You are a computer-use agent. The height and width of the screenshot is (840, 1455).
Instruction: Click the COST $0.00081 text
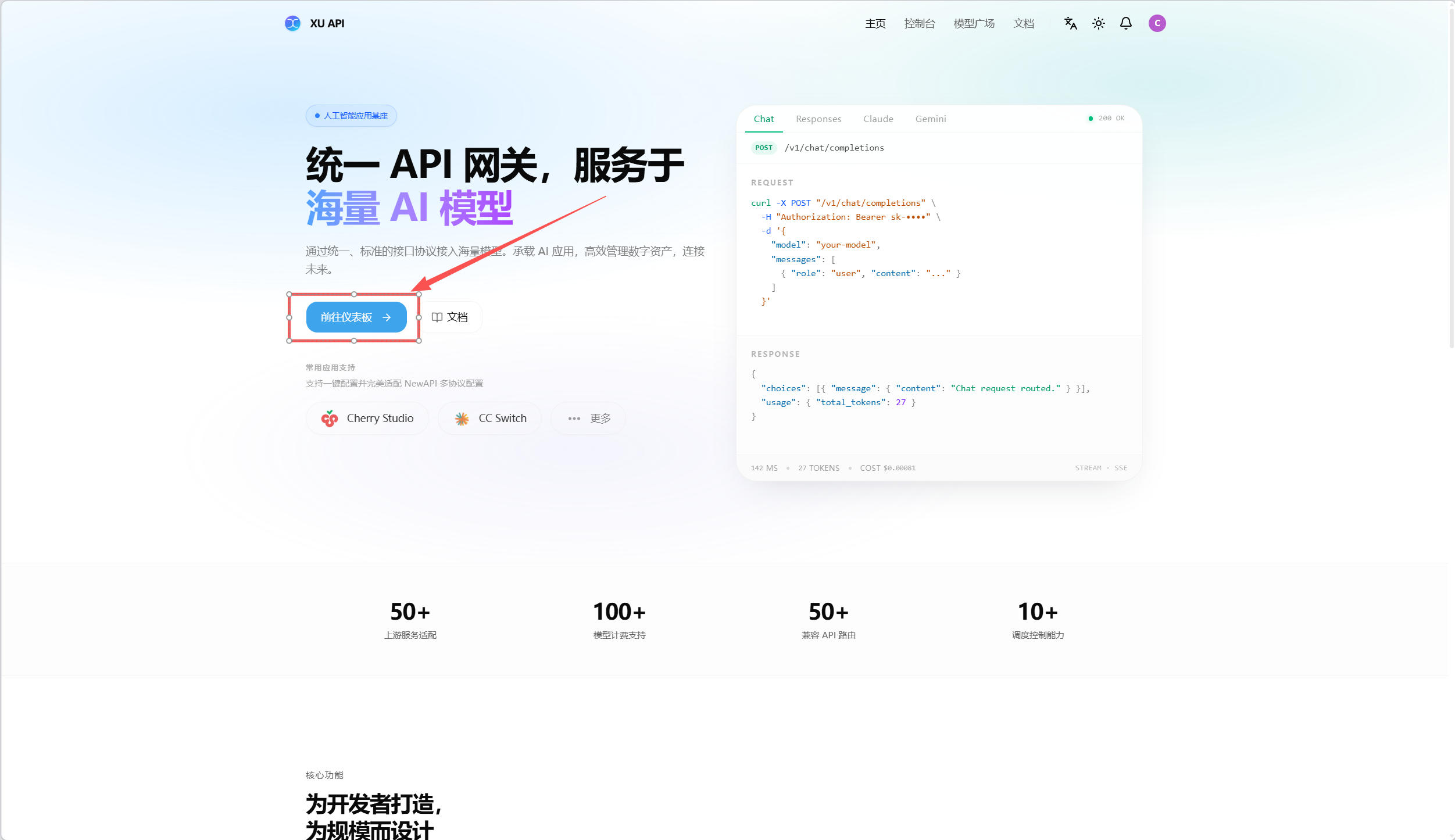[887, 468]
